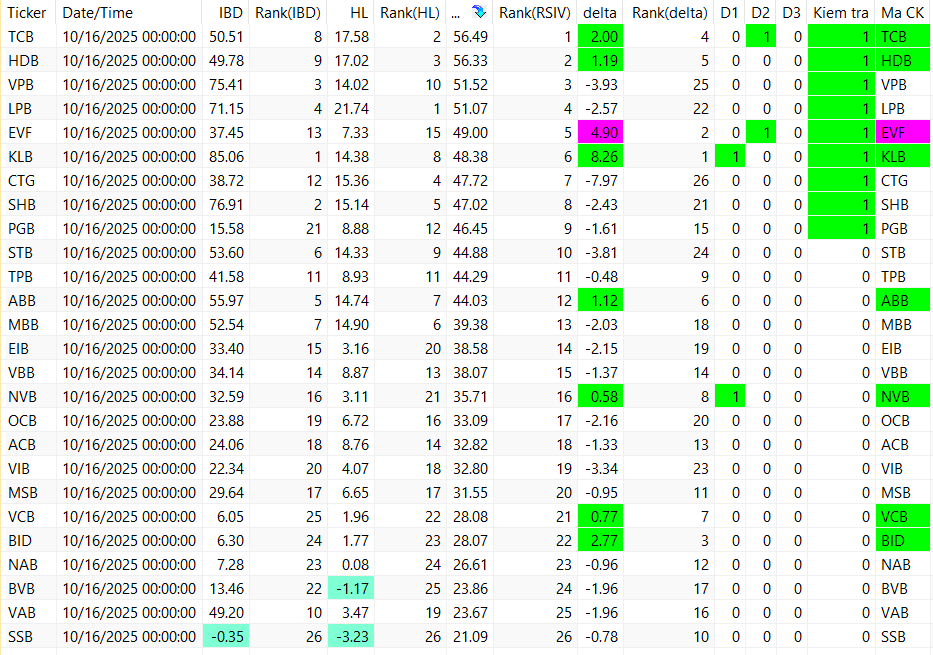Click the HL column header
933x655 pixels.
coord(359,12)
